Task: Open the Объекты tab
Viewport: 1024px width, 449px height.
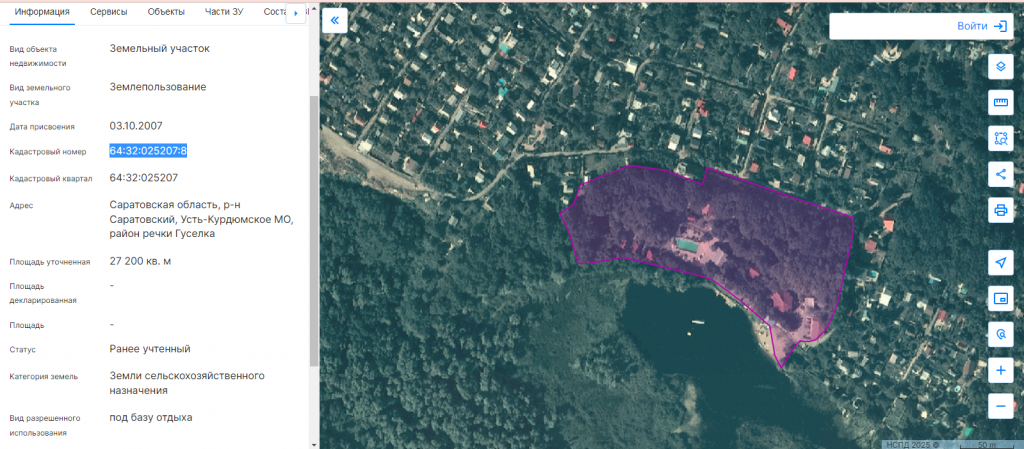Action: coord(166,12)
